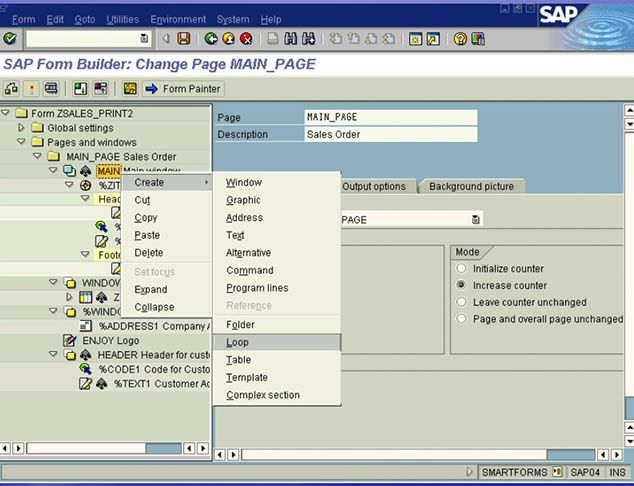
Task: Click the Find Next binoculars icon
Action: (x=309, y=39)
